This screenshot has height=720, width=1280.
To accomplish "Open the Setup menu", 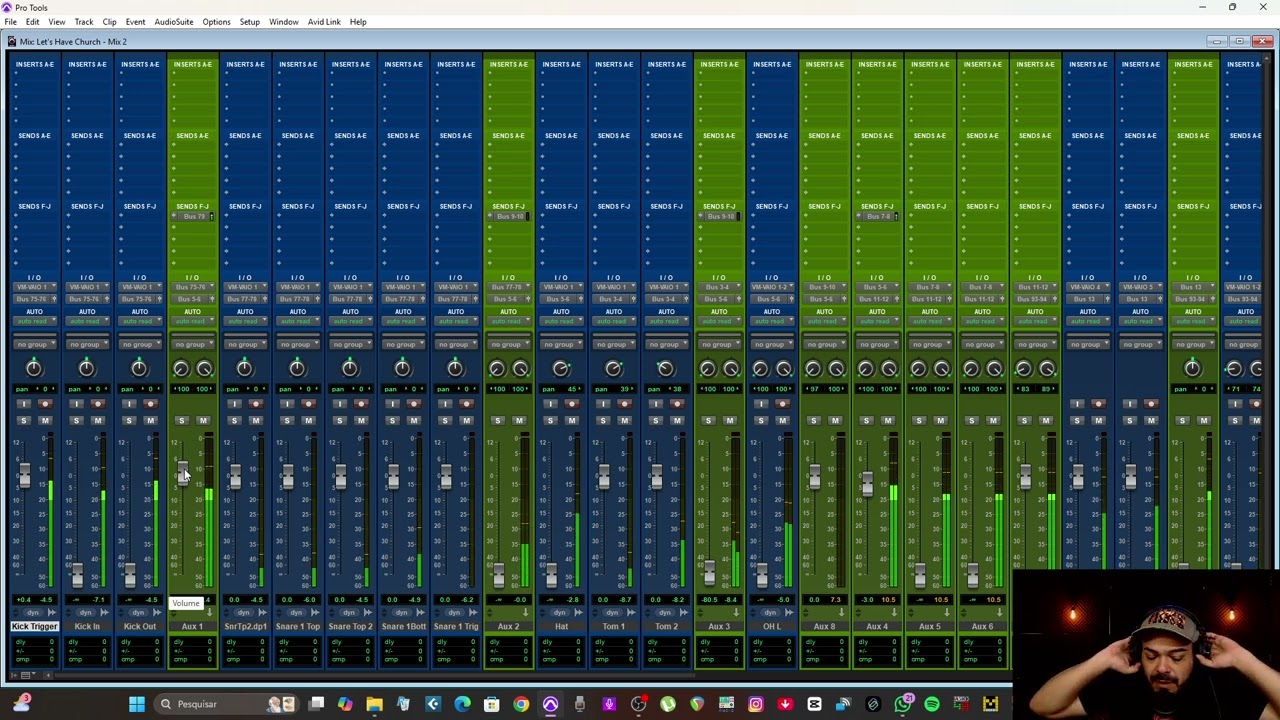I will click(249, 22).
